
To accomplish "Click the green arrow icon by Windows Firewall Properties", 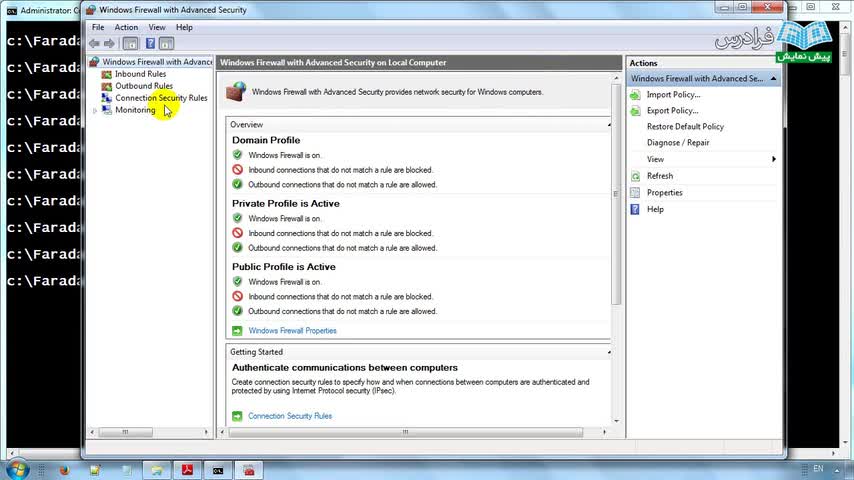I will point(237,331).
